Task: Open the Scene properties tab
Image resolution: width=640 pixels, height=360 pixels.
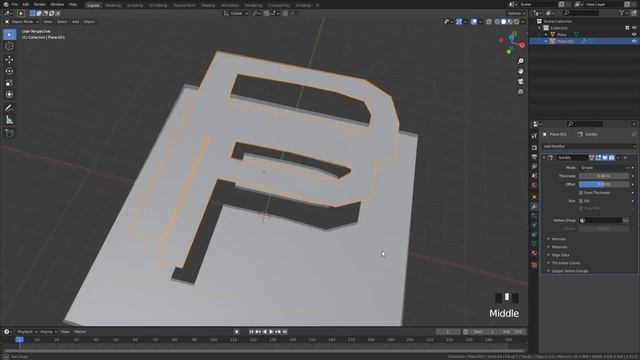Action: [x=534, y=176]
